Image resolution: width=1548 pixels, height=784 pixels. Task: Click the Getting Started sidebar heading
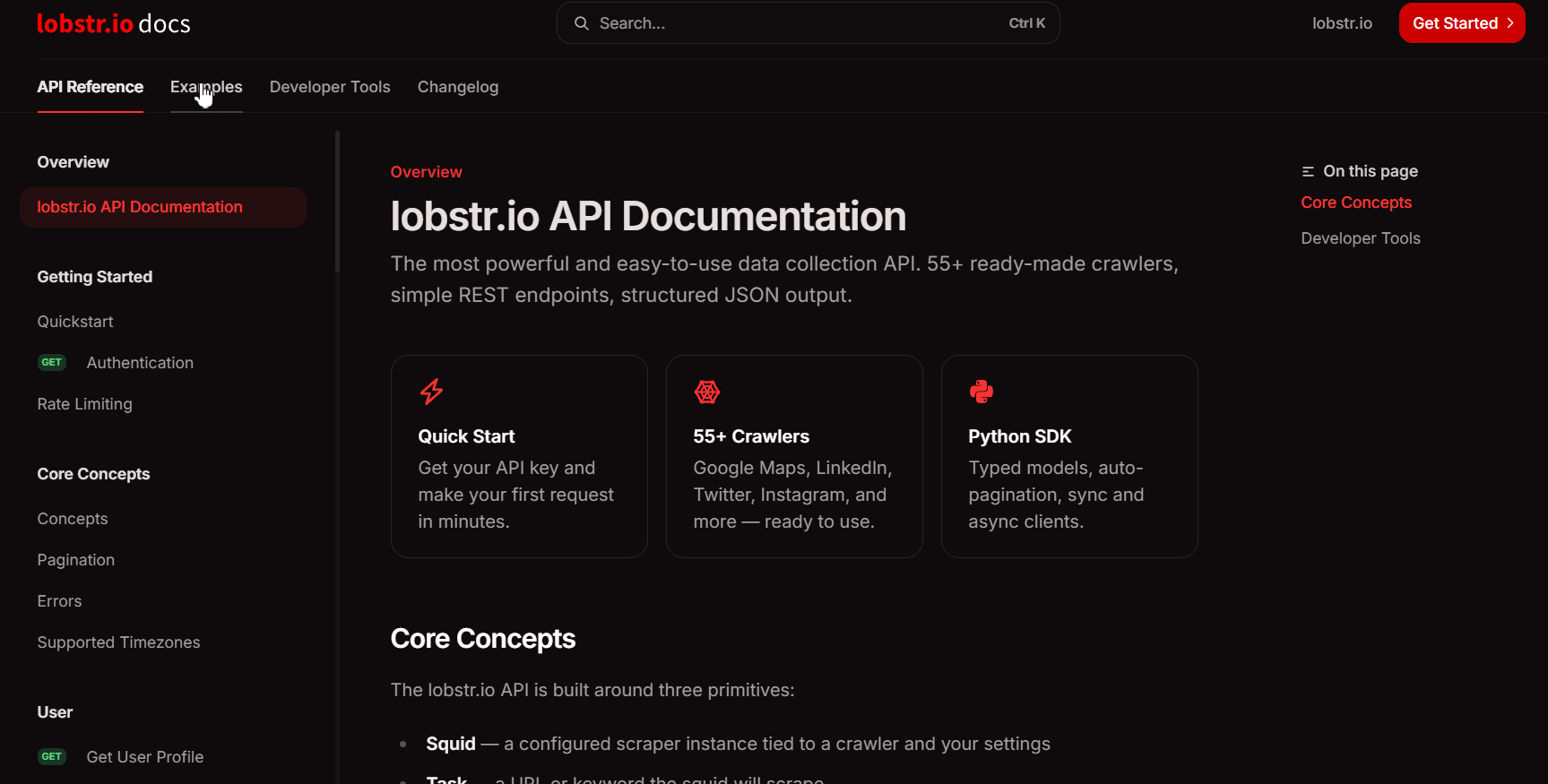pyautogui.click(x=95, y=277)
